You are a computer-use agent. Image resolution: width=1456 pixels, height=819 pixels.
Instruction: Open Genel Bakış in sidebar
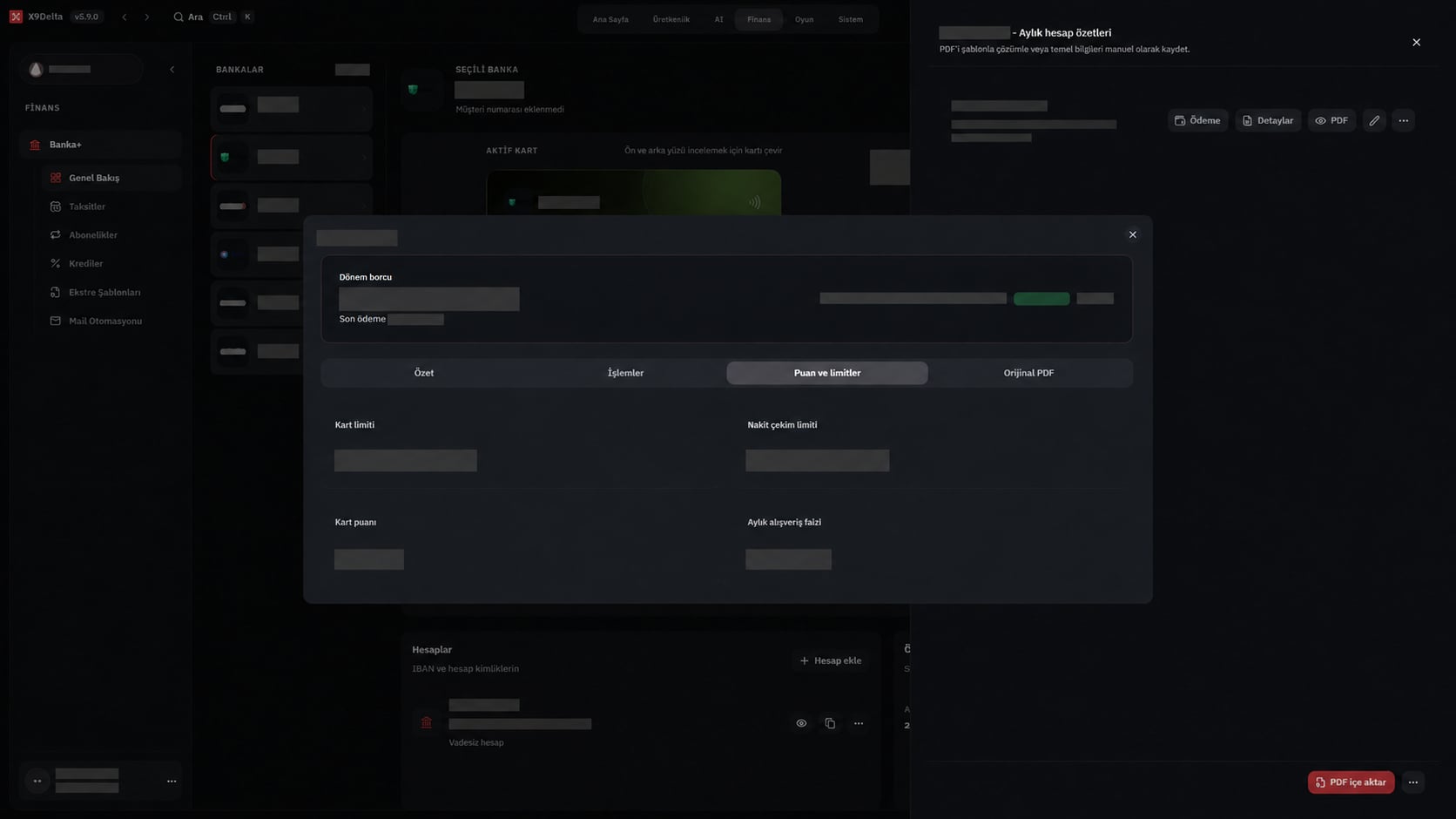pyautogui.click(x=111, y=178)
